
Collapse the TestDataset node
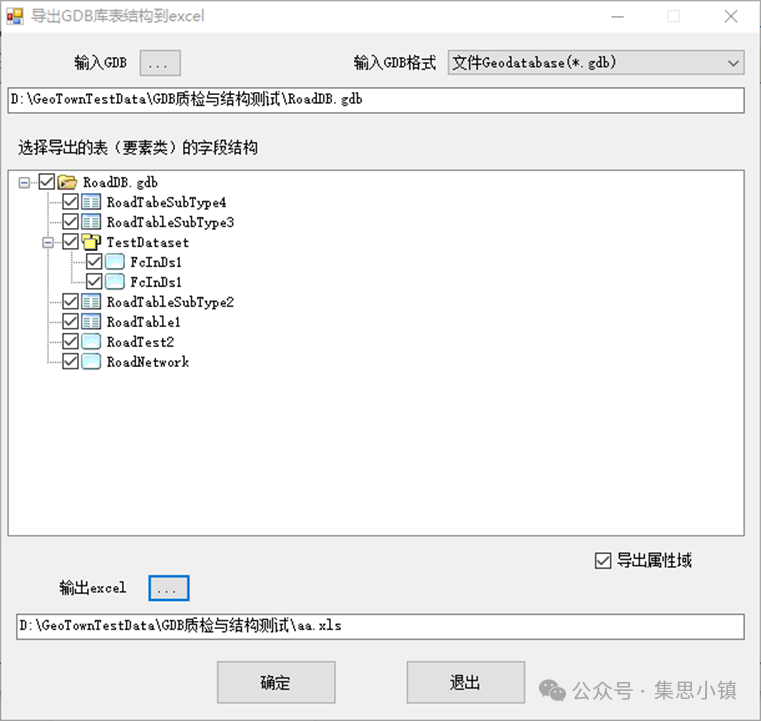point(48,242)
